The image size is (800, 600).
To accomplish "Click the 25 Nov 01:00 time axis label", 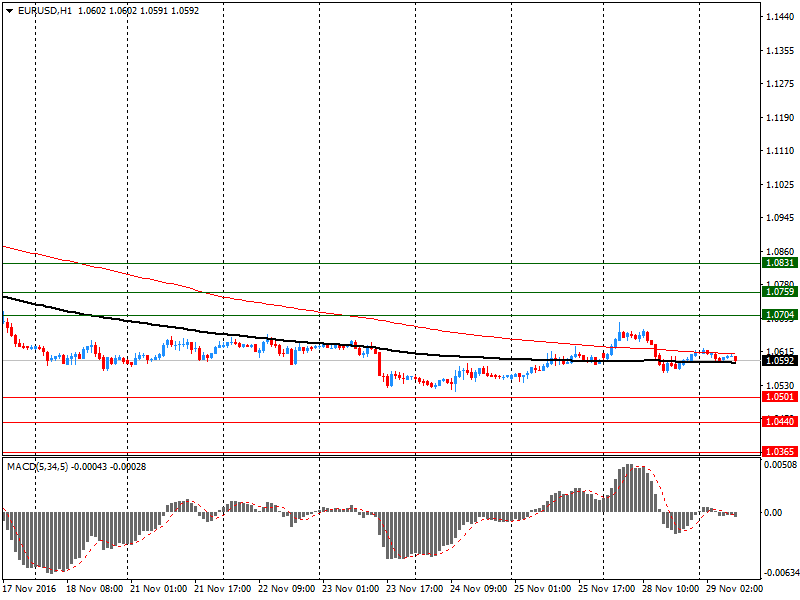I will coord(541,589).
